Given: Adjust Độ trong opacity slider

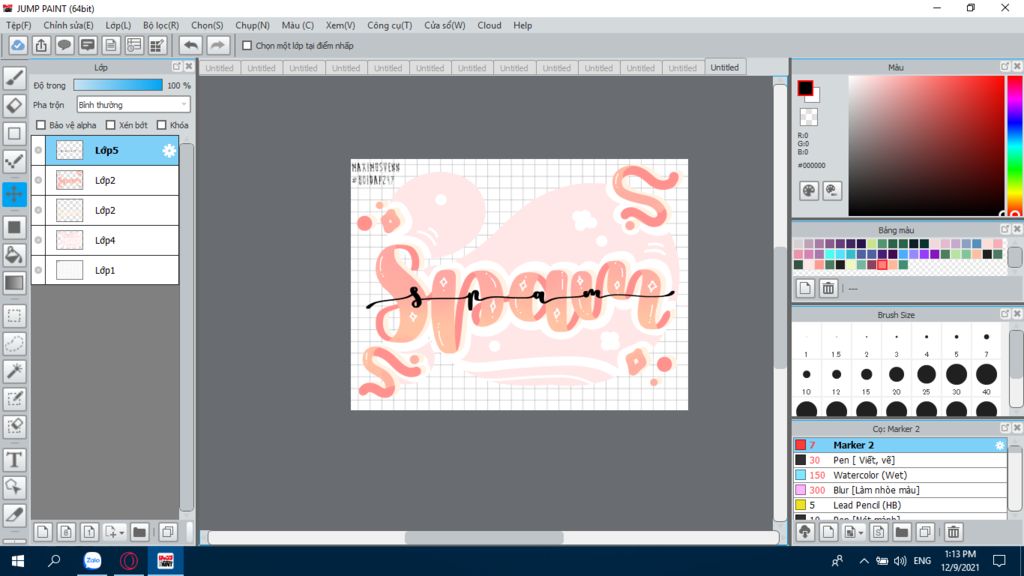Looking at the screenshot, I should point(118,85).
